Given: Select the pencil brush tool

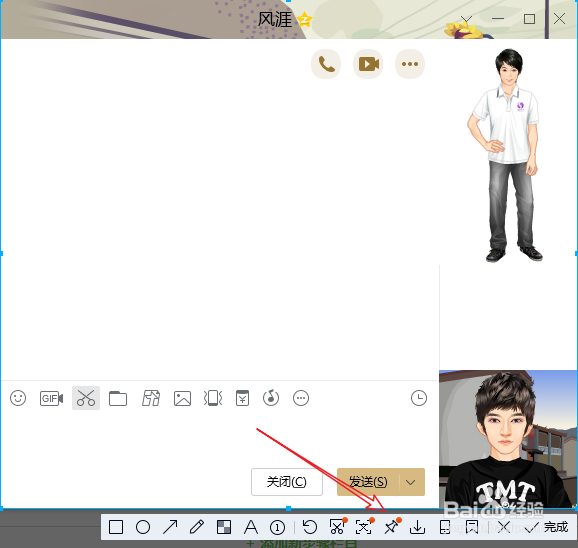Looking at the screenshot, I should 197,527.
